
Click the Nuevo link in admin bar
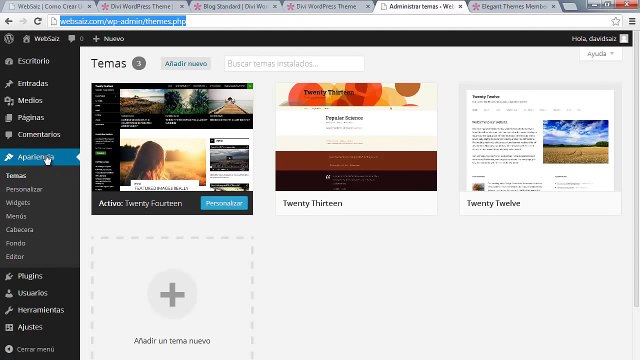click(x=113, y=39)
